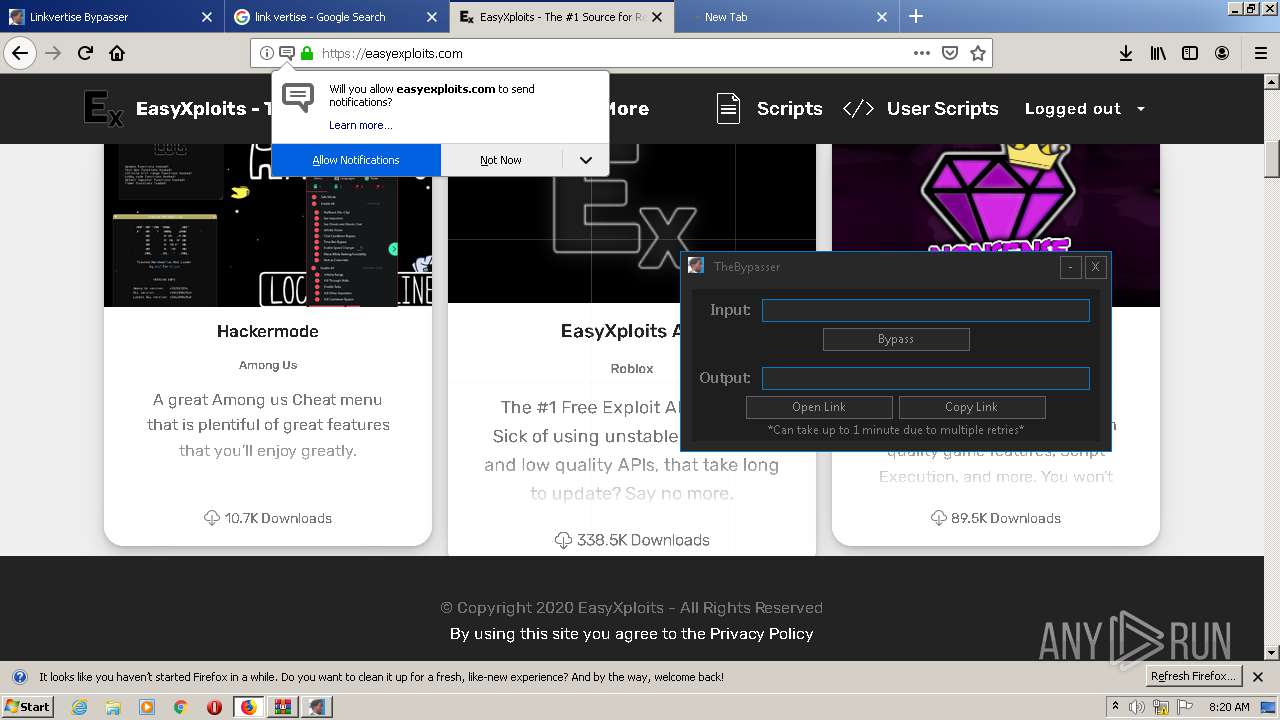This screenshot has height=720, width=1280.
Task: Click Refresh Firefox button
Action: [x=1194, y=677]
